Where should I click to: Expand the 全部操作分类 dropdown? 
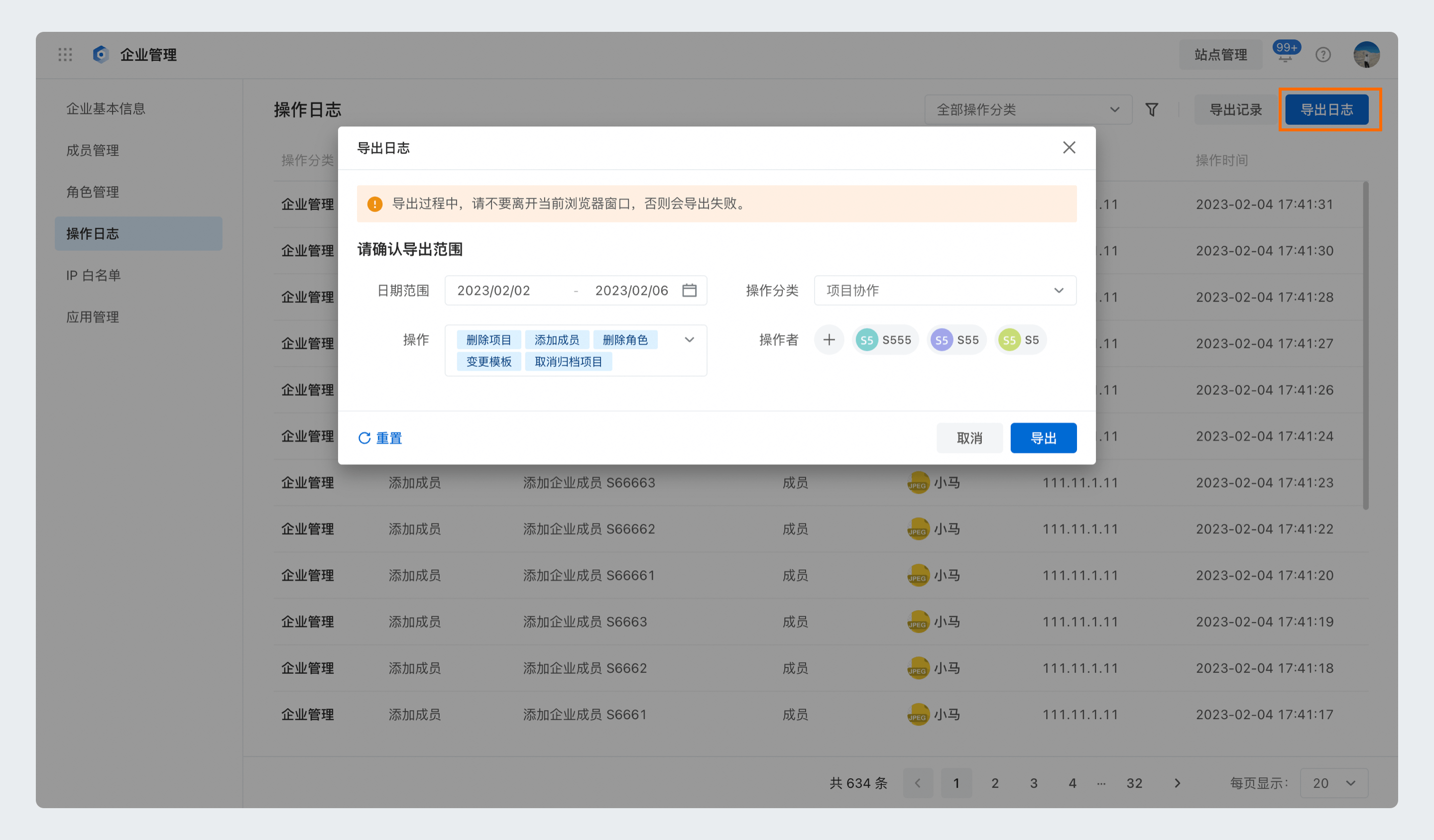[x=1028, y=109]
